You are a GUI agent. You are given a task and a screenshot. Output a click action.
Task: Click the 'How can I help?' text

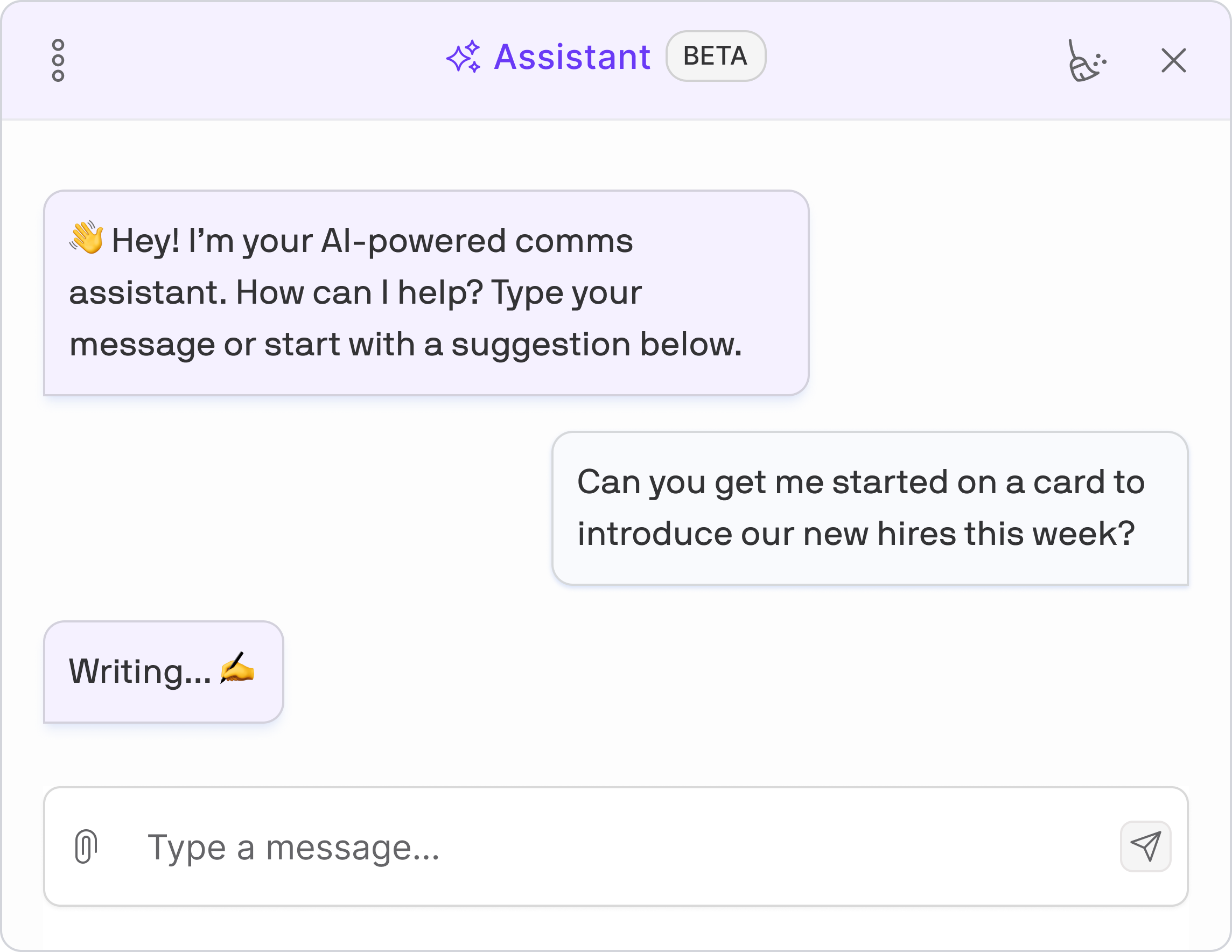coord(359,293)
